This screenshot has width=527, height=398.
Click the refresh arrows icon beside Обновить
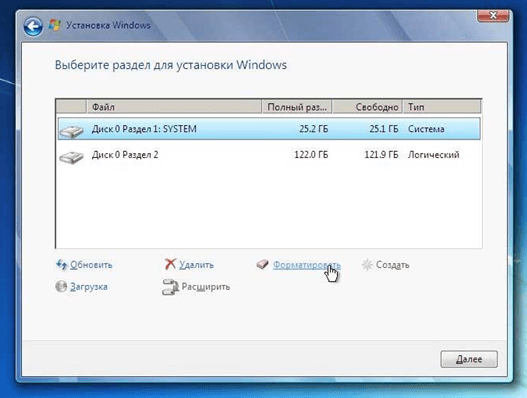(x=62, y=265)
